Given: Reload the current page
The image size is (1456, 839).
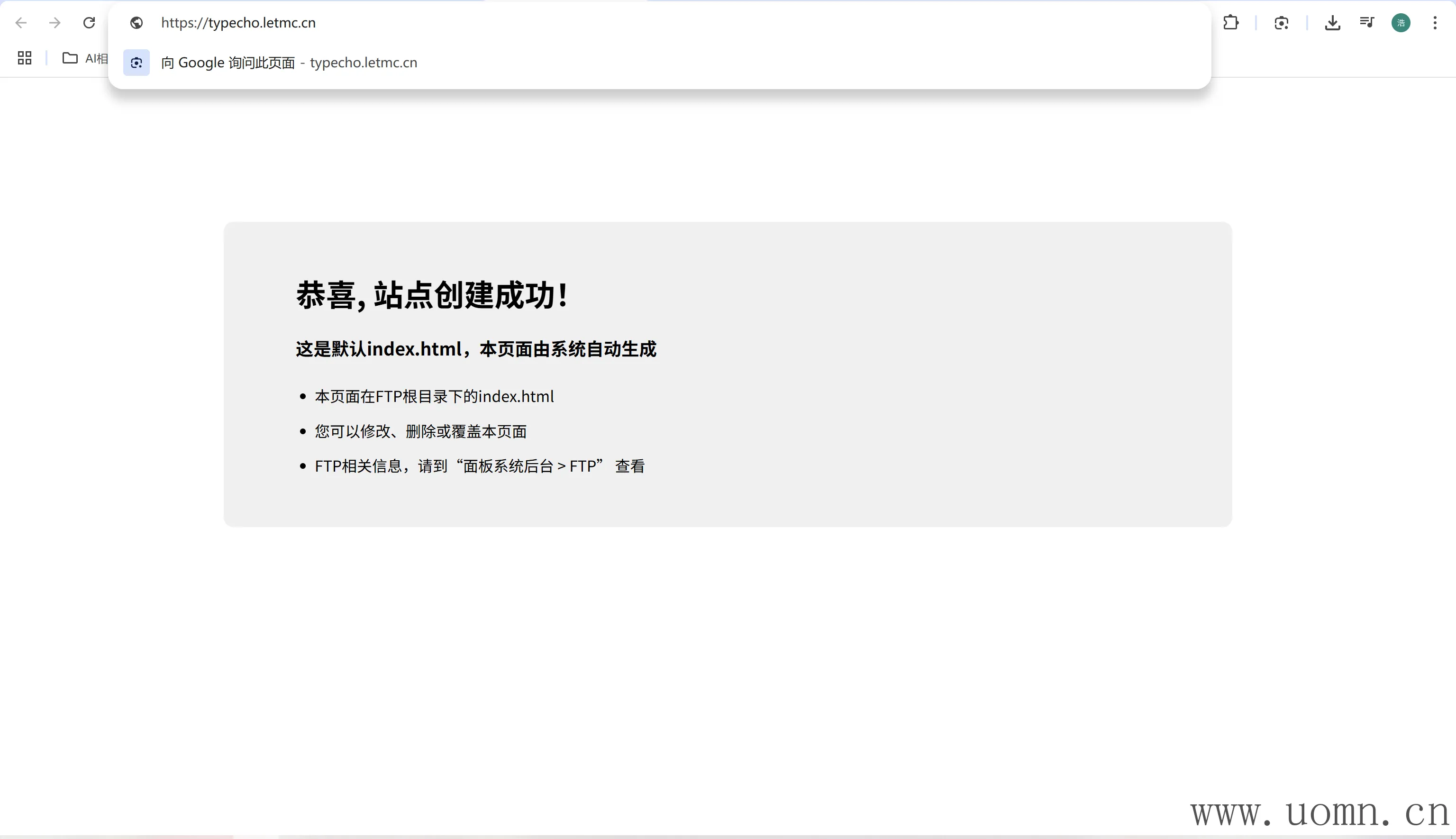Looking at the screenshot, I should coord(89,23).
